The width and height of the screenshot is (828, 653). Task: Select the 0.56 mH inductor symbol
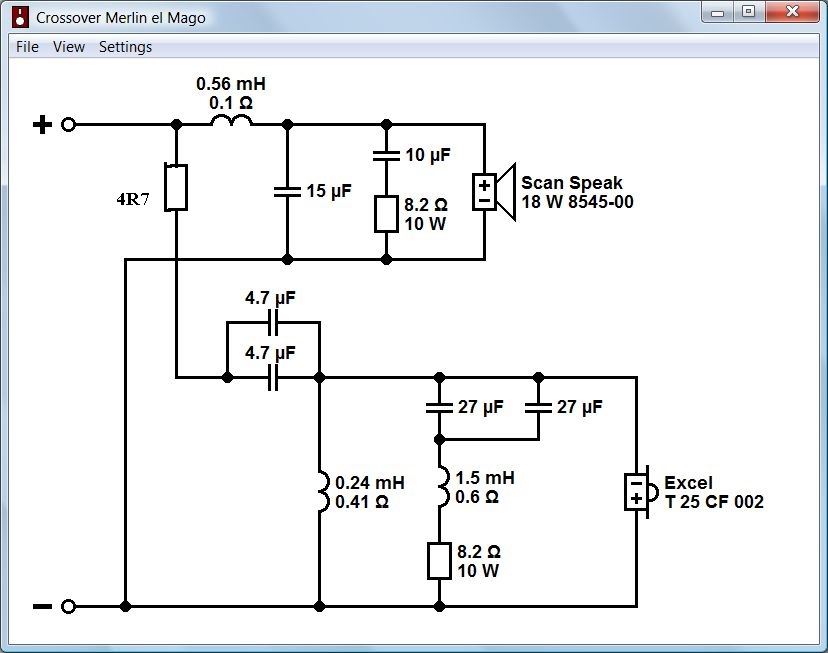pyautogui.click(x=231, y=121)
